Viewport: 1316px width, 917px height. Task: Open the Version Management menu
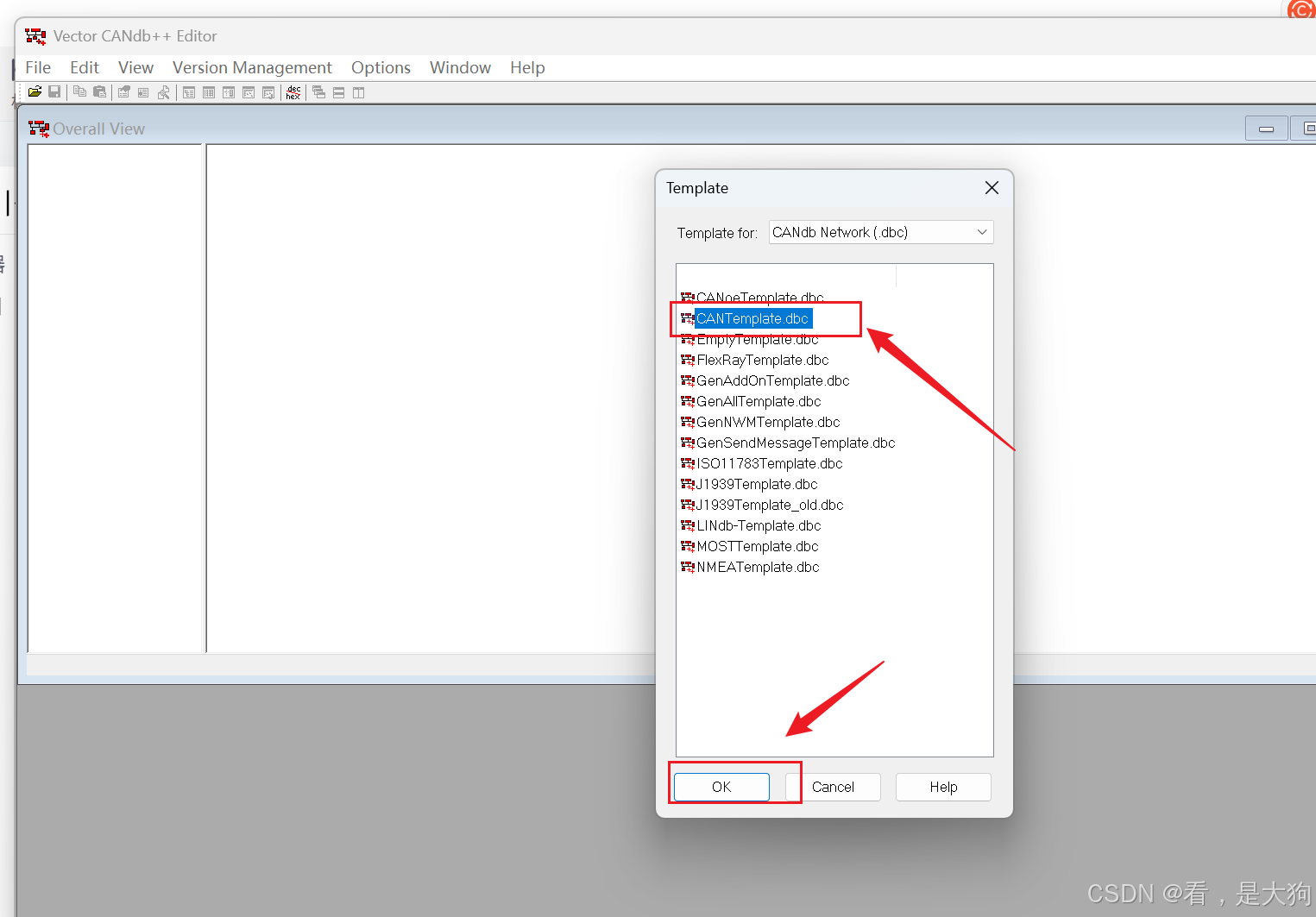[252, 67]
